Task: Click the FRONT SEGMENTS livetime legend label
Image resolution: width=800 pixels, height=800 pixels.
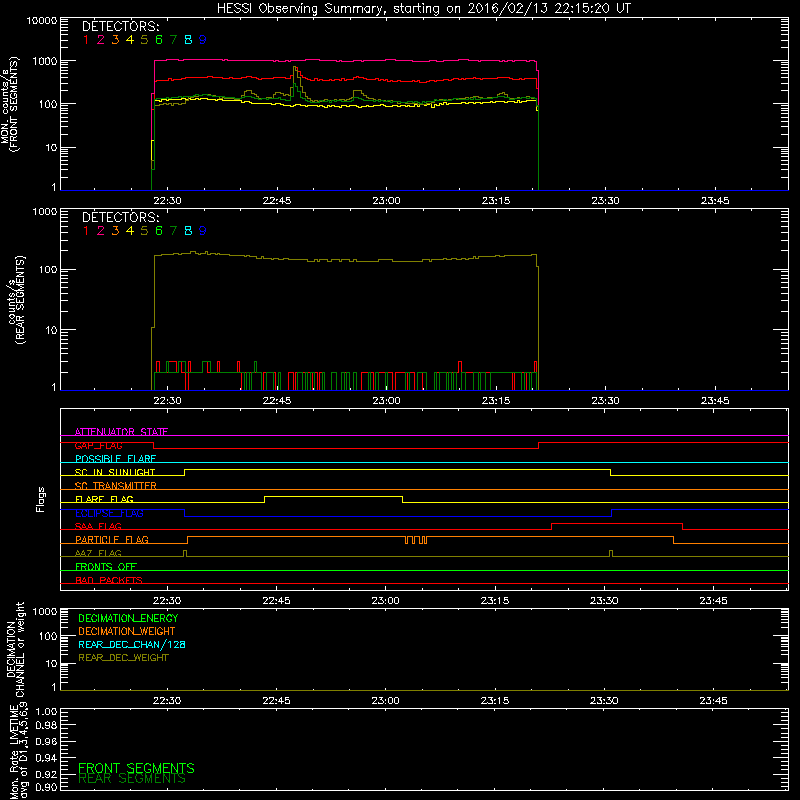Action: [136, 768]
